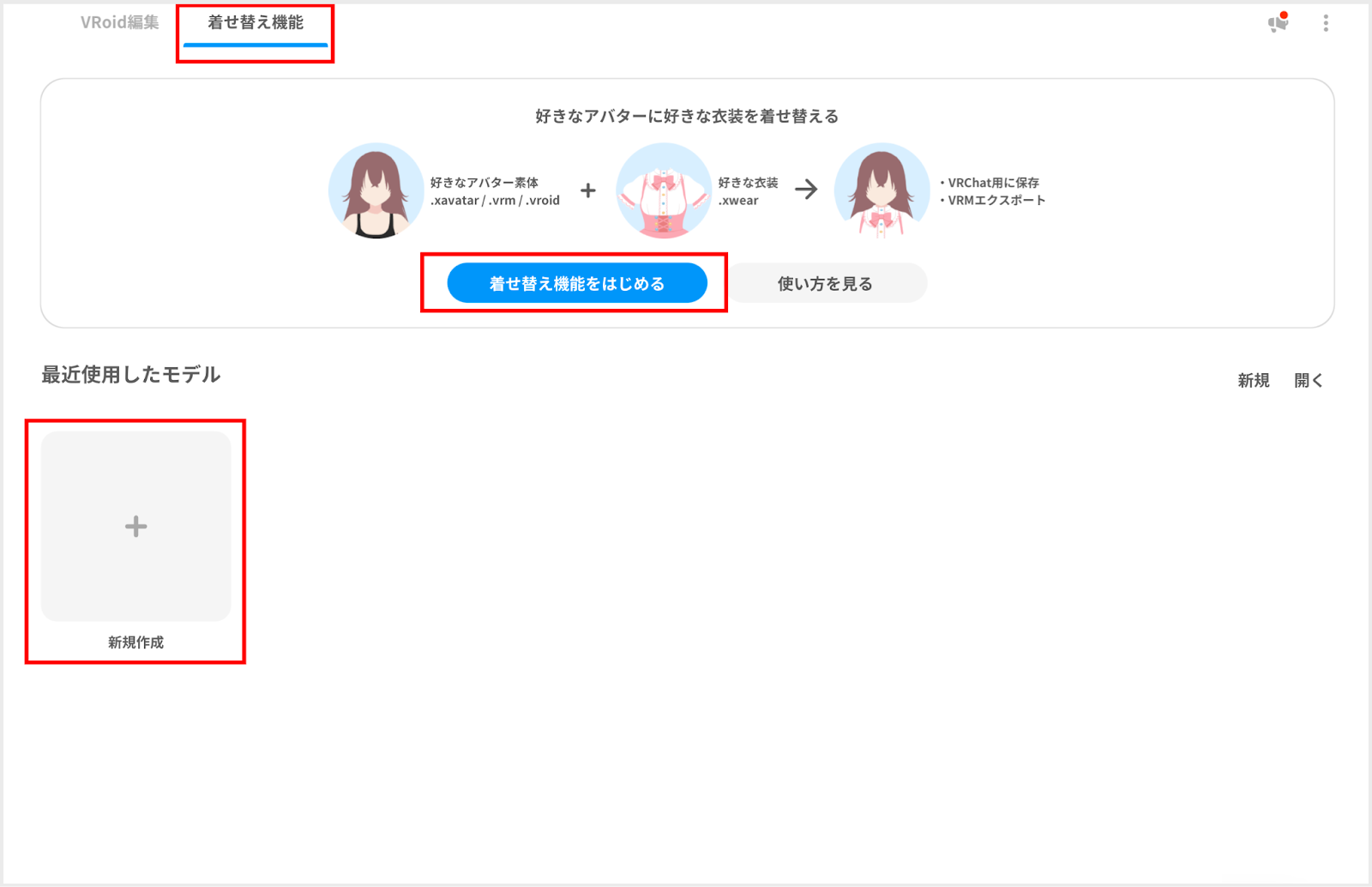Click the 使い方を見る button
The image size is (1372, 887).
(825, 284)
